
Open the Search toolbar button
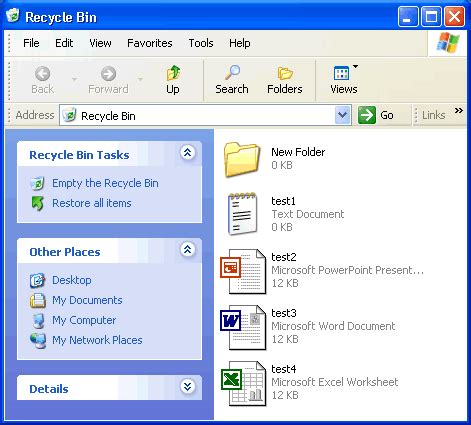232,80
